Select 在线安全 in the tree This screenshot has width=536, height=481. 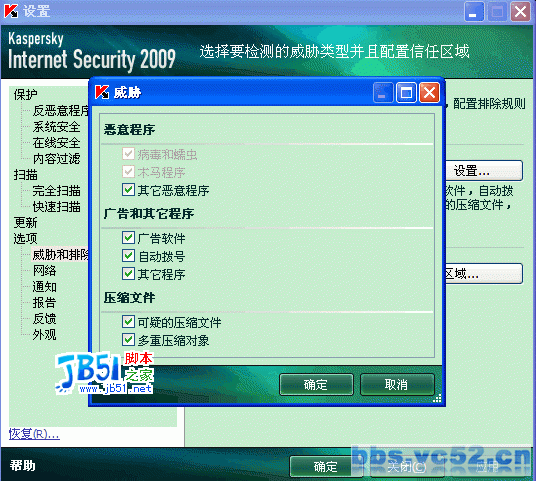(x=56, y=143)
